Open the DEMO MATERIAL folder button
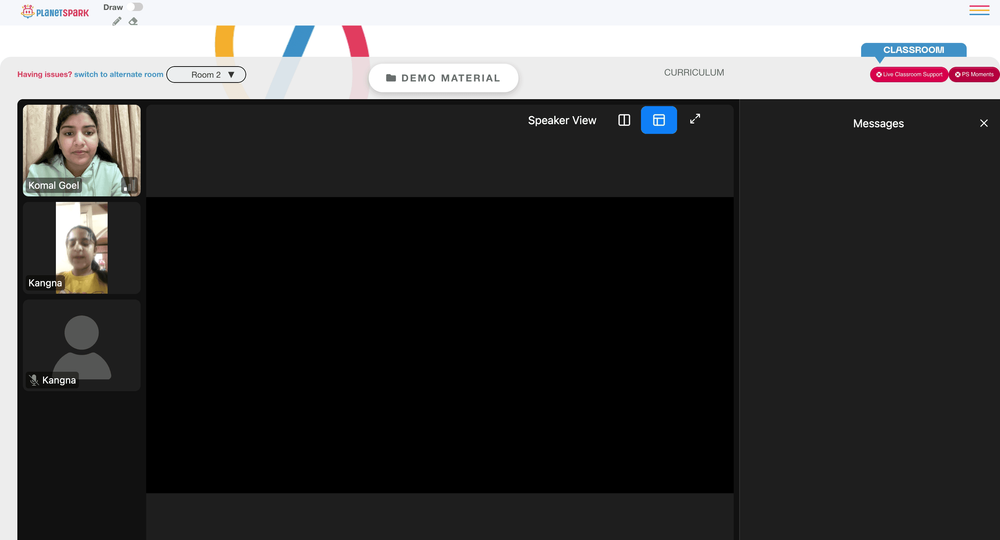The height and width of the screenshot is (540, 1000). click(443, 78)
